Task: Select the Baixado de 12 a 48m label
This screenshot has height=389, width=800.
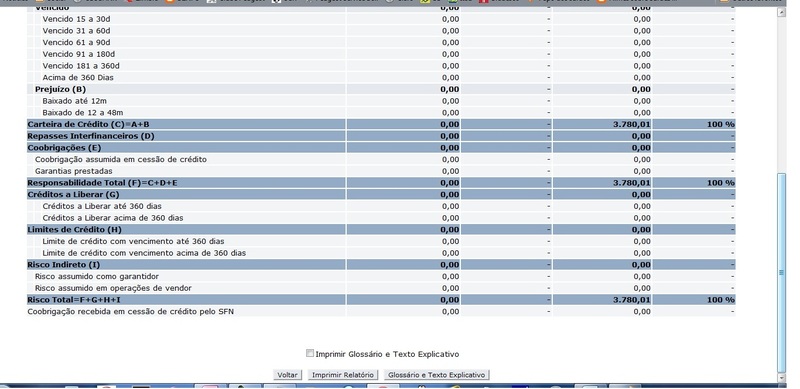Action: coord(83,113)
